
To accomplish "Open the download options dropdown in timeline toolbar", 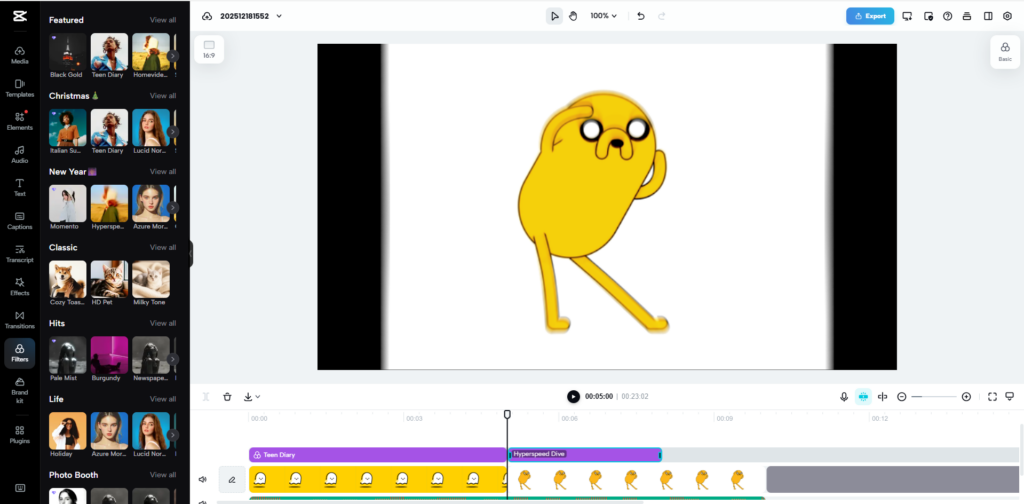I will point(251,397).
